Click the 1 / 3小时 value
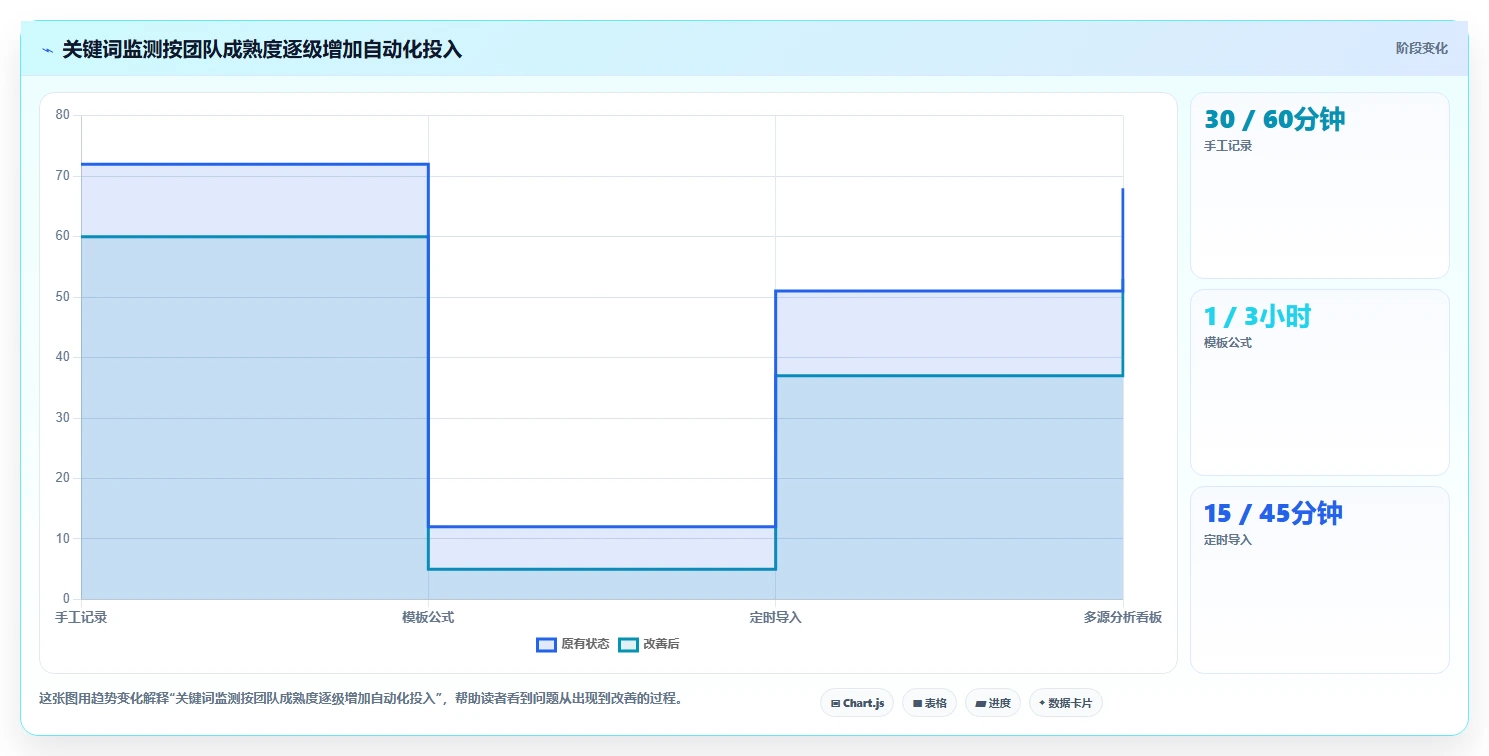The width and height of the screenshot is (1489, 756). click(x=1257, y=317)
